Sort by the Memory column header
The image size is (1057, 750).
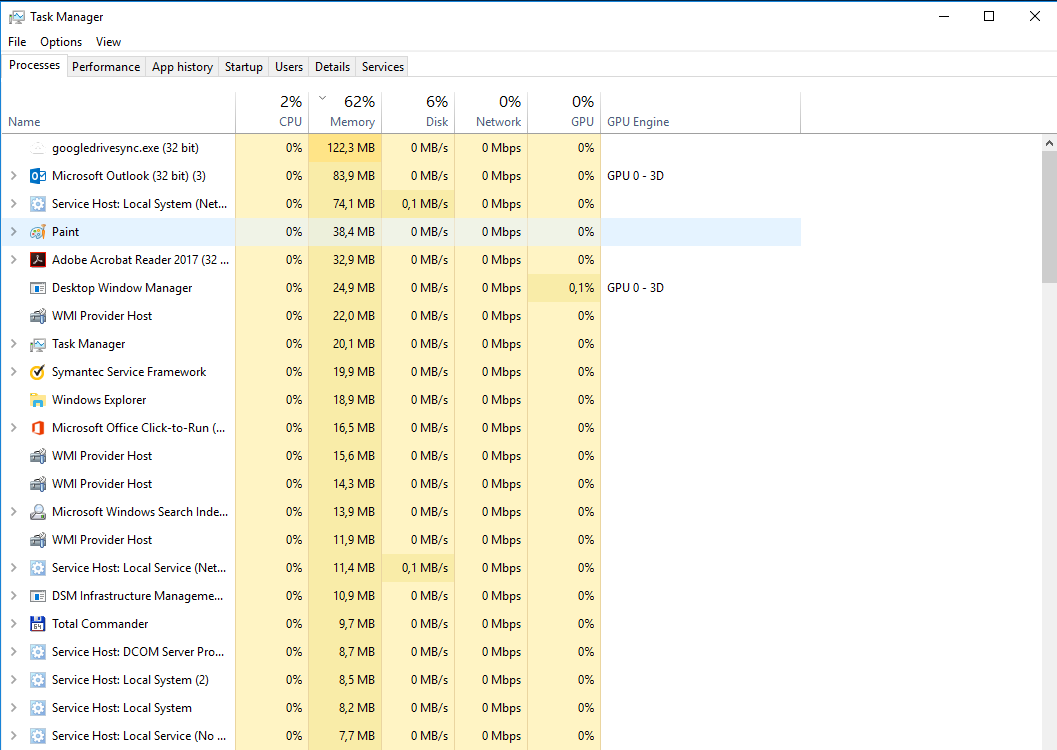345,113
